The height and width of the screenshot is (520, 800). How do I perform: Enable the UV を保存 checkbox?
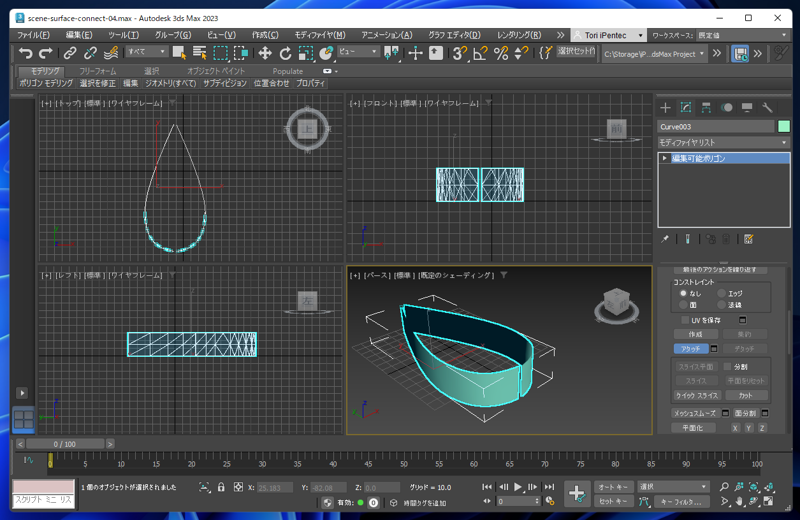[685, 320]
